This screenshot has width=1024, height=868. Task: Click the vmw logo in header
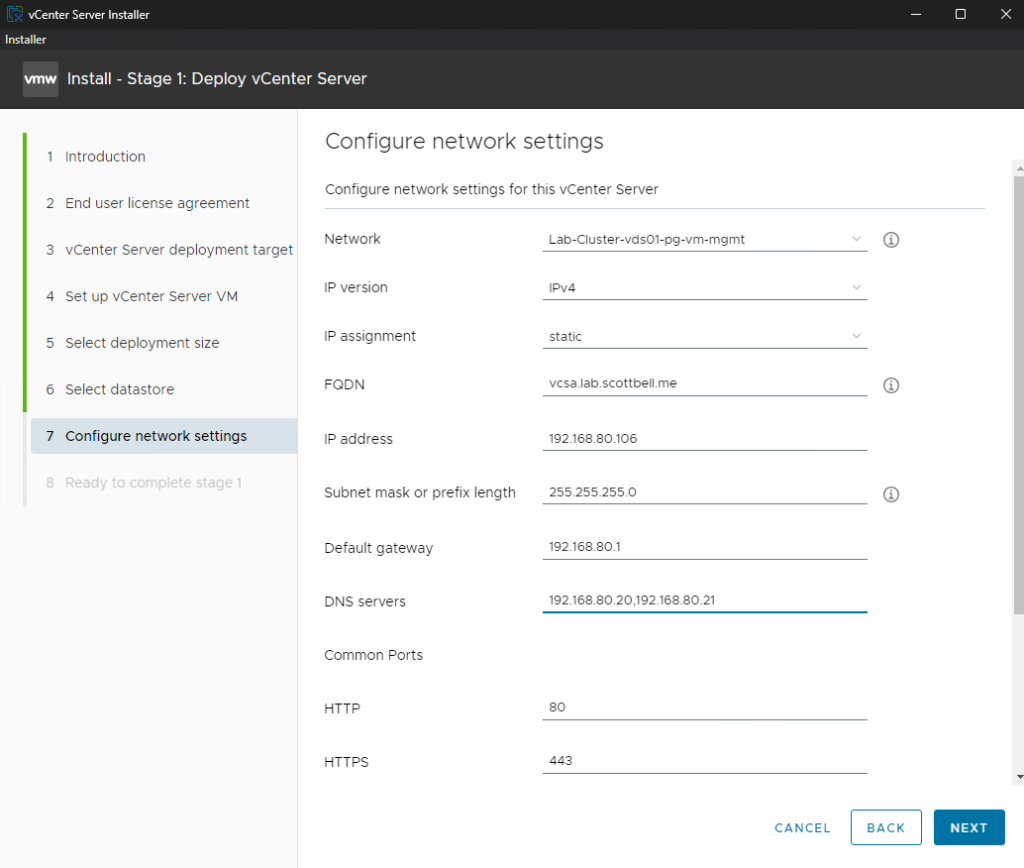[x=40, y=79]
